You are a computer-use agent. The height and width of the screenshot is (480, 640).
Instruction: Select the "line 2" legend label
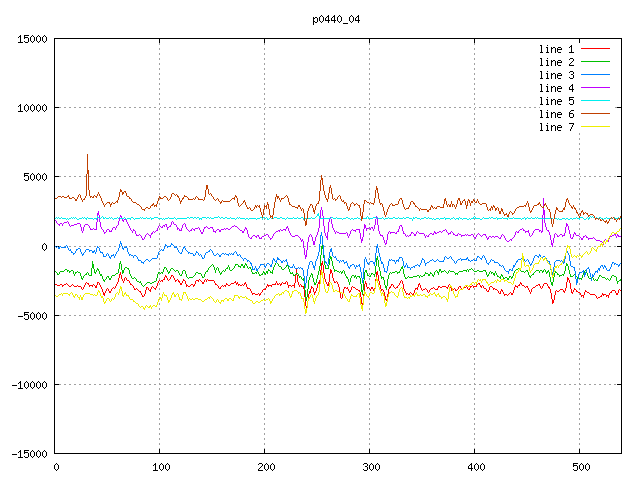[557, 62]
